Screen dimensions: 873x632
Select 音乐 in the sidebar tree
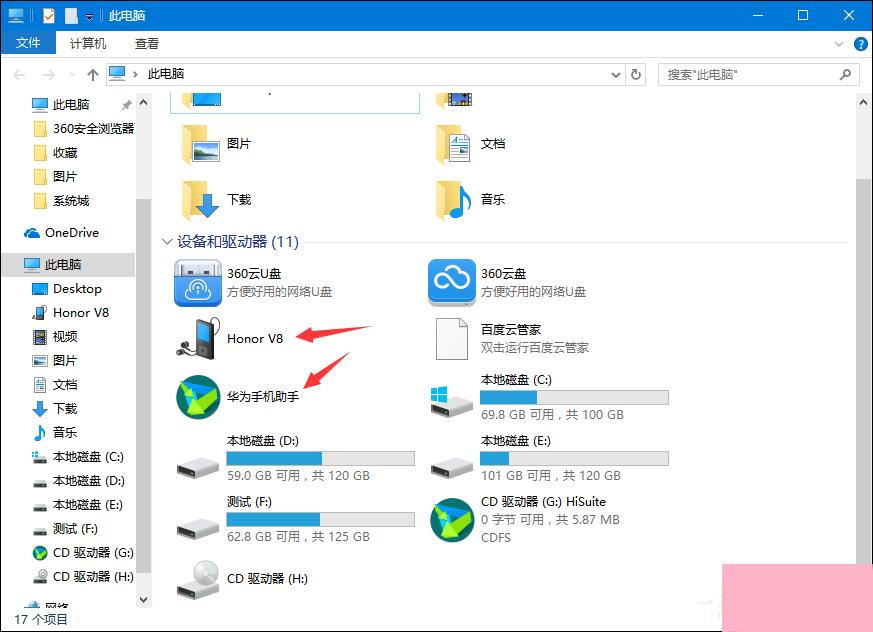click(55, 433)
